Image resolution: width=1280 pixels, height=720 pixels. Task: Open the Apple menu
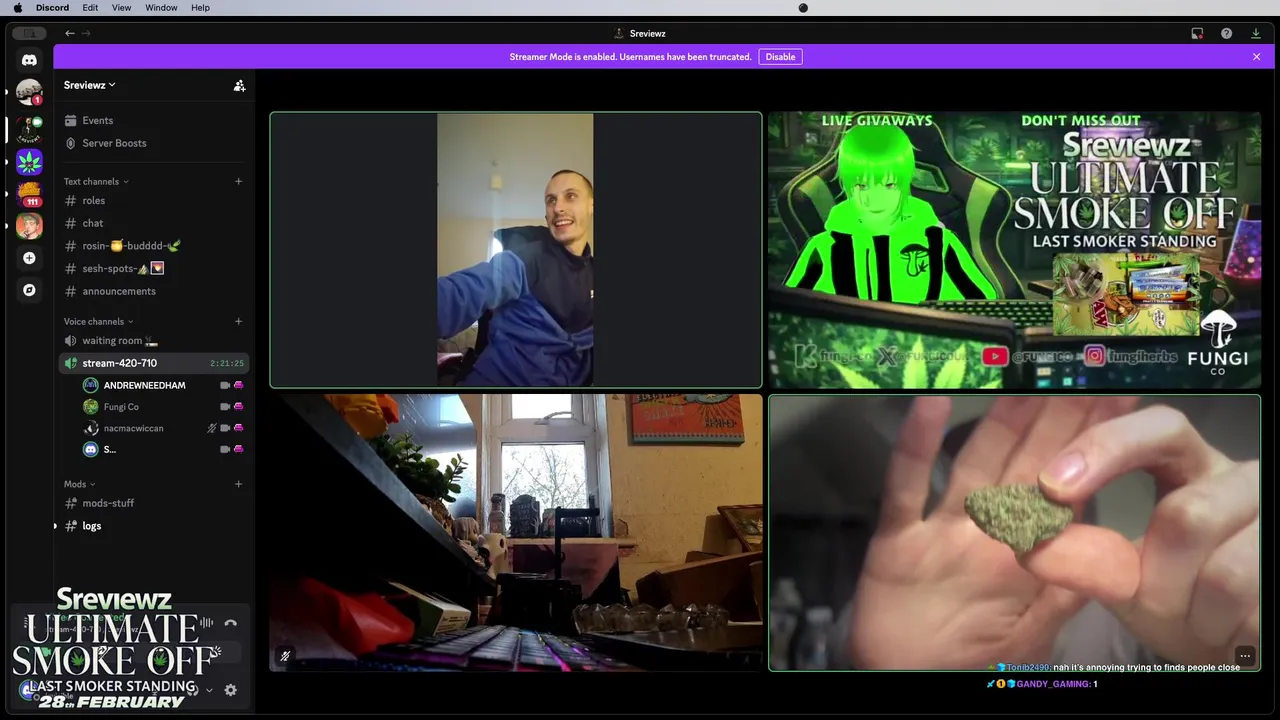pos(17,8)
